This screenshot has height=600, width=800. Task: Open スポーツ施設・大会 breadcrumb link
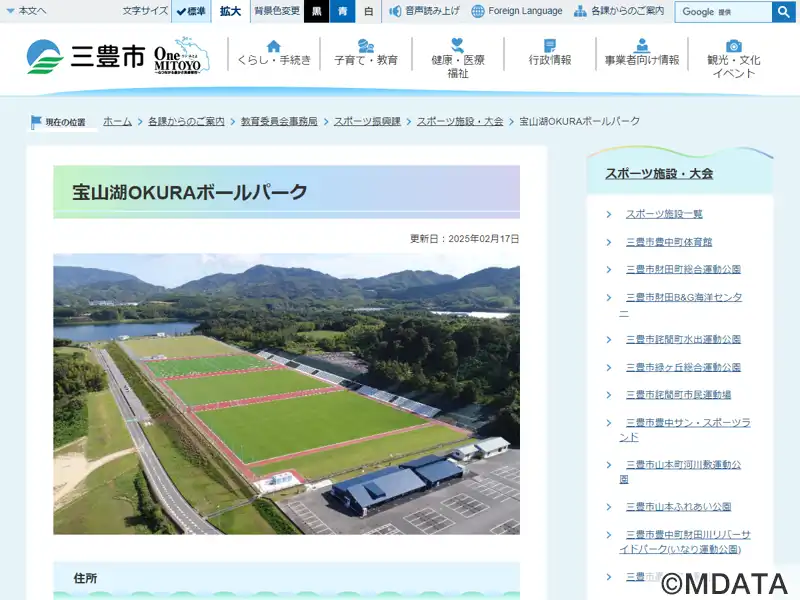pyautogui.click(x=460, y=121)
